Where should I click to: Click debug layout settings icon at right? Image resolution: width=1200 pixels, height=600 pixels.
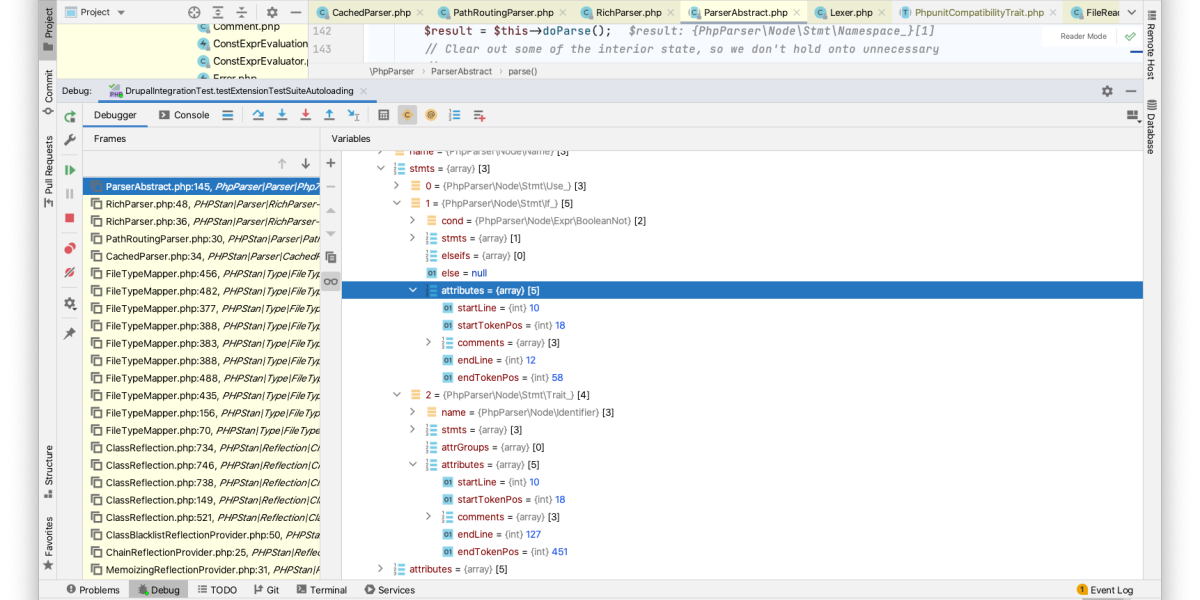coord(1133,116)
